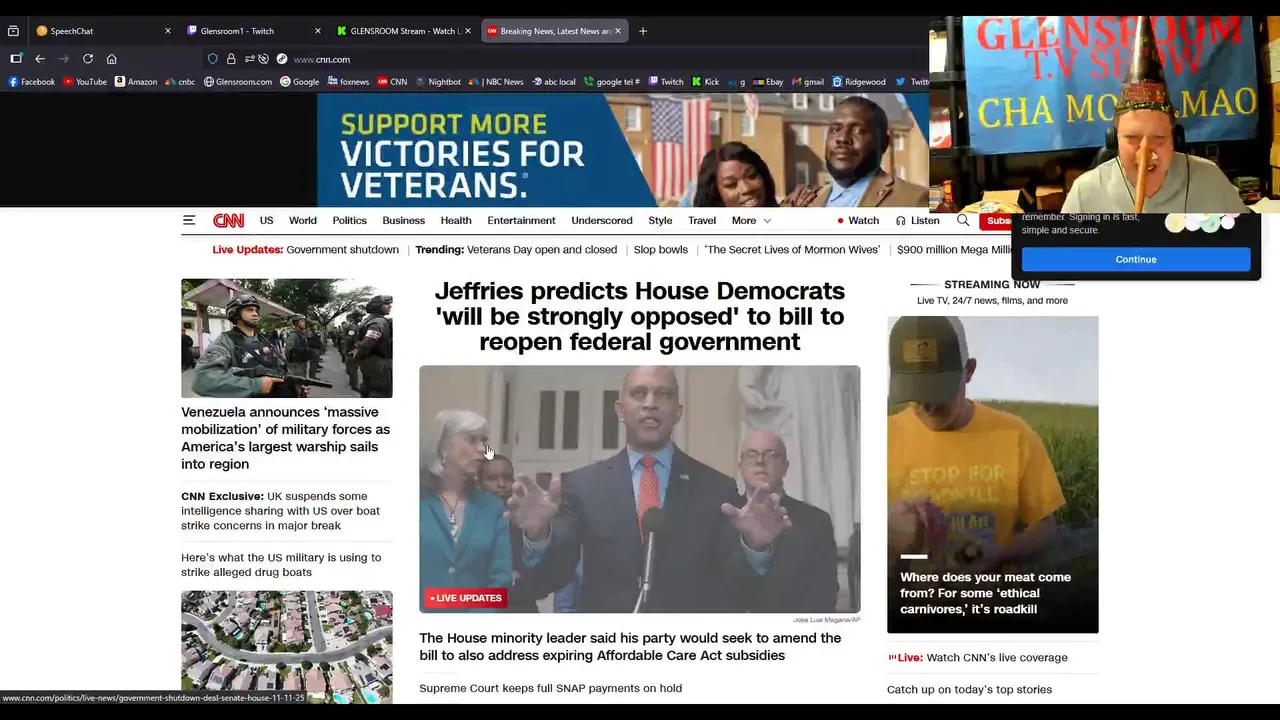Open the Health section in CNN nav
Image resolution: width=1280 pixels, height=720 pixels.
(x=456, y=221)
